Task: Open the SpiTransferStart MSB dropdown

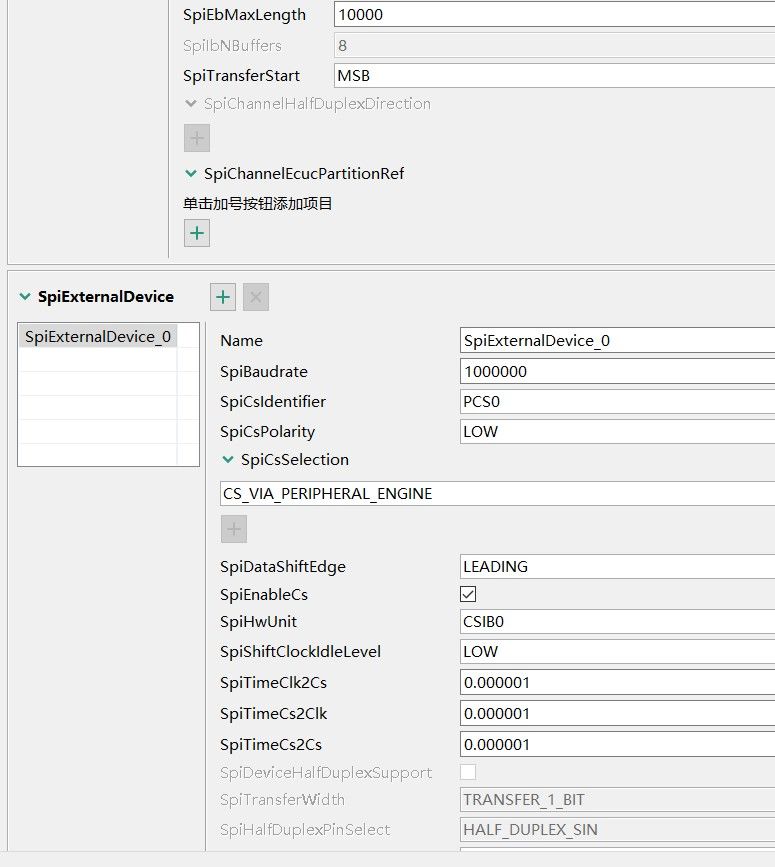Action: (x=554, y=75)
